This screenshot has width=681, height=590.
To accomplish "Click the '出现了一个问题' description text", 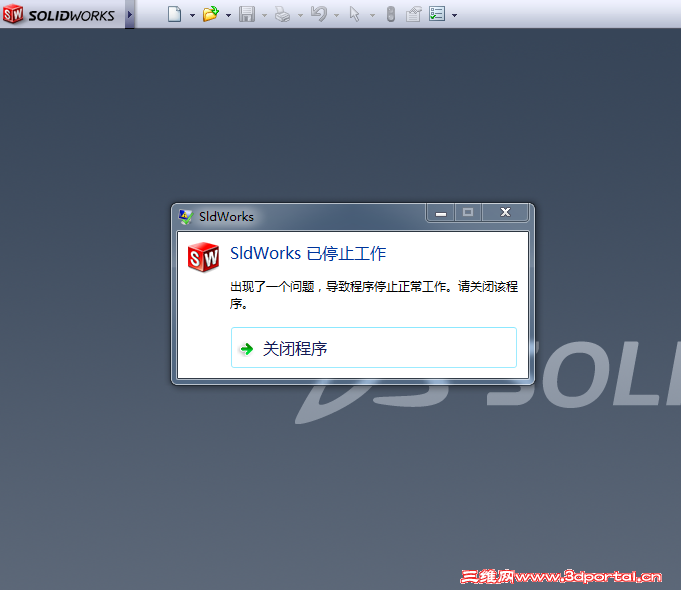I will click(x=374, y=295).
